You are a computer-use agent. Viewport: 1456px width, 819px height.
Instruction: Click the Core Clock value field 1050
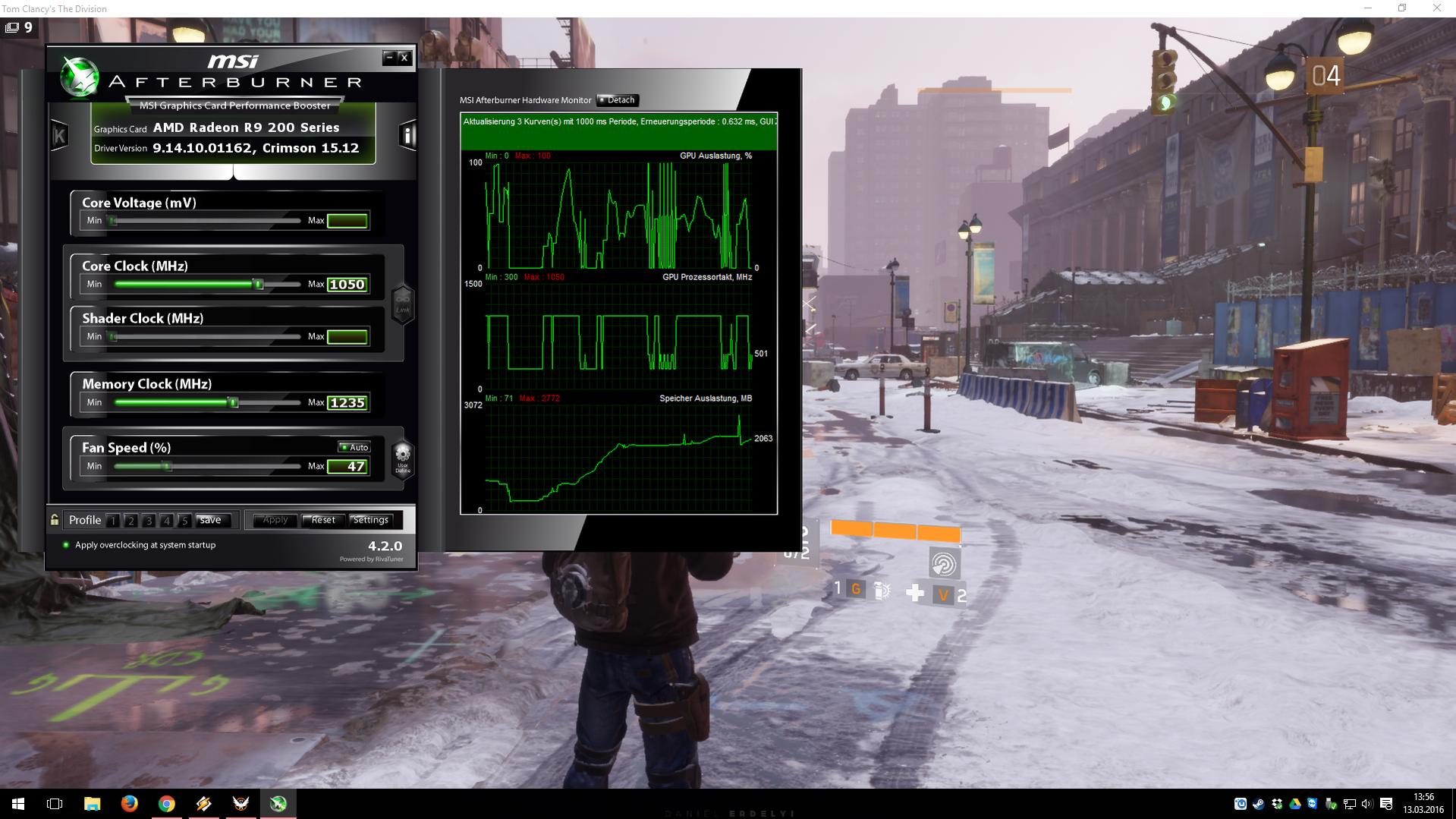(347, 285)
